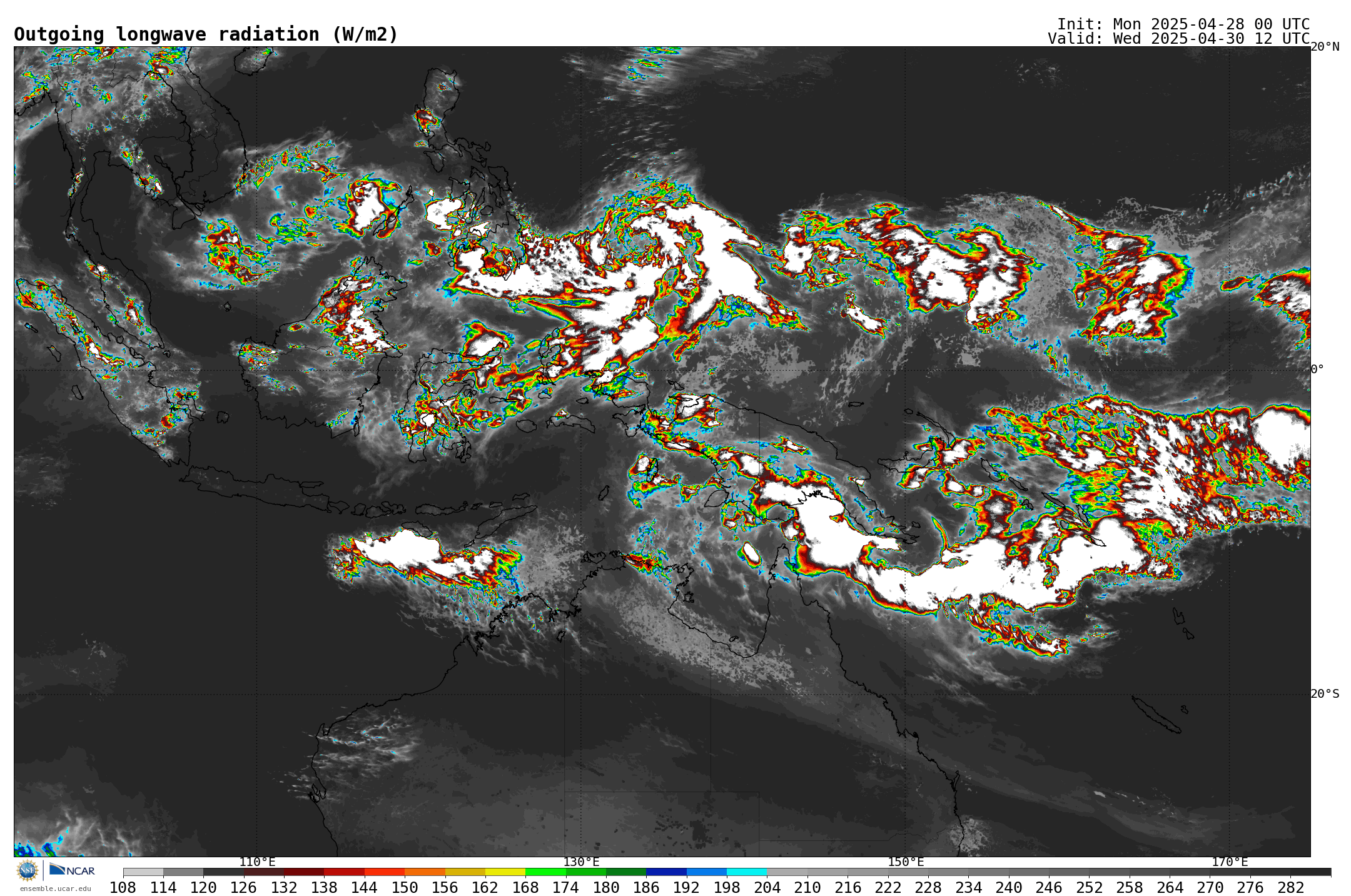The image size is (1351, 896).
Task: Click the 110°E longitude label
Action: 257,862
